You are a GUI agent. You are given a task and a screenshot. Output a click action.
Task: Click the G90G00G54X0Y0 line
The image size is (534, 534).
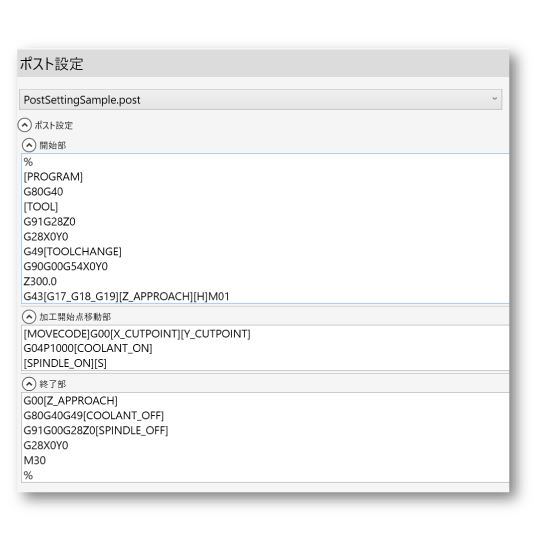point(65,266)
